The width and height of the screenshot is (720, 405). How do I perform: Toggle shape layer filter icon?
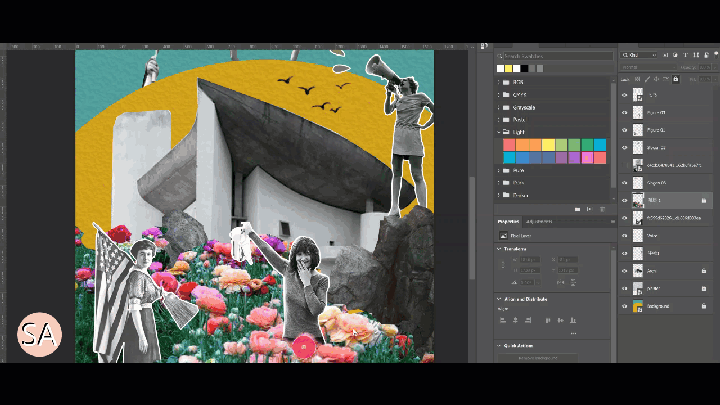(x=696, y=55)
